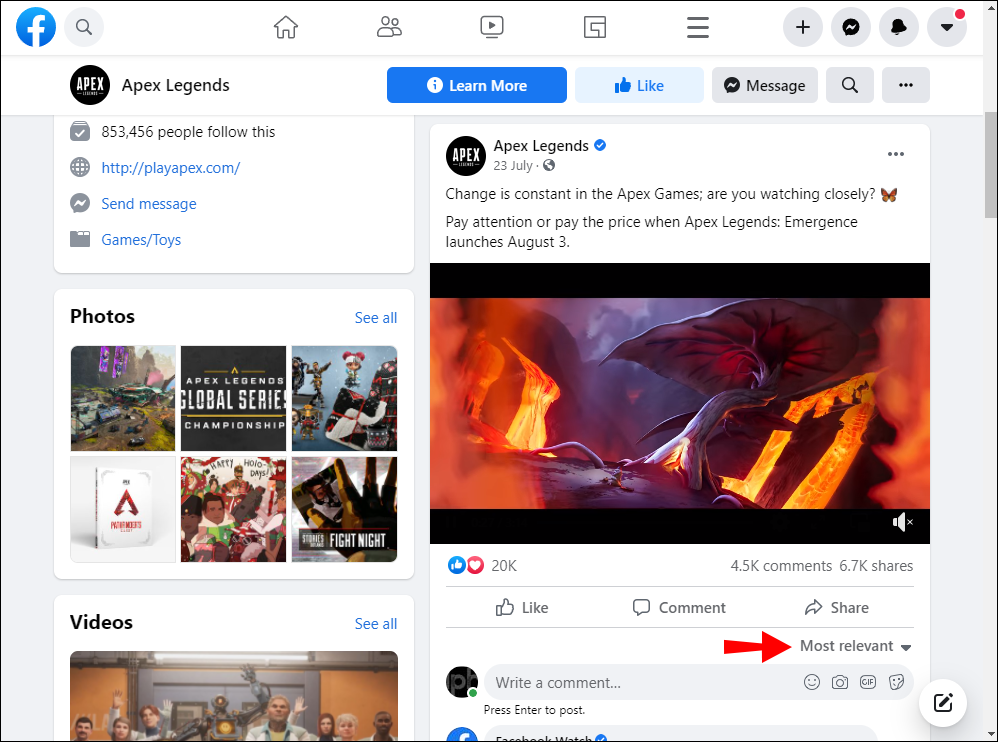Image resolution: width=998 pixels, height=742 pixels.
Task: Open the Facebook search magnifier
Action: (84, 27)
